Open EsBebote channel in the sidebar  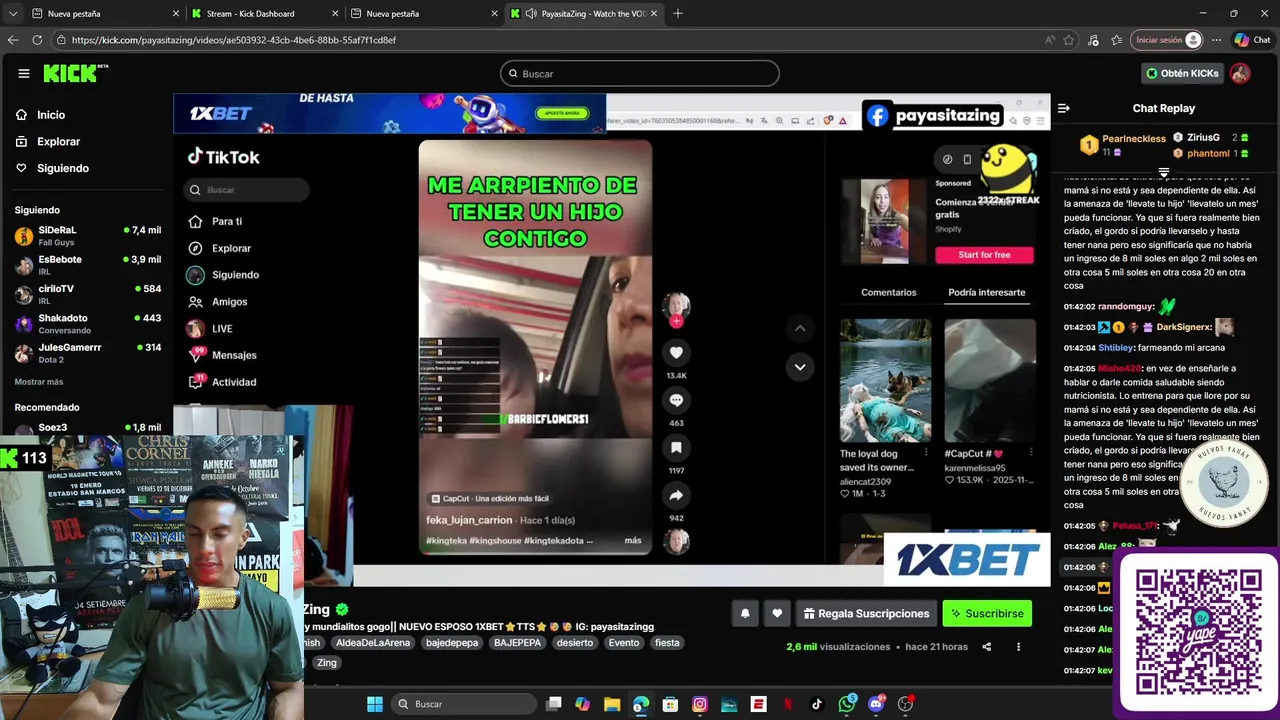(x=88, y=265)
